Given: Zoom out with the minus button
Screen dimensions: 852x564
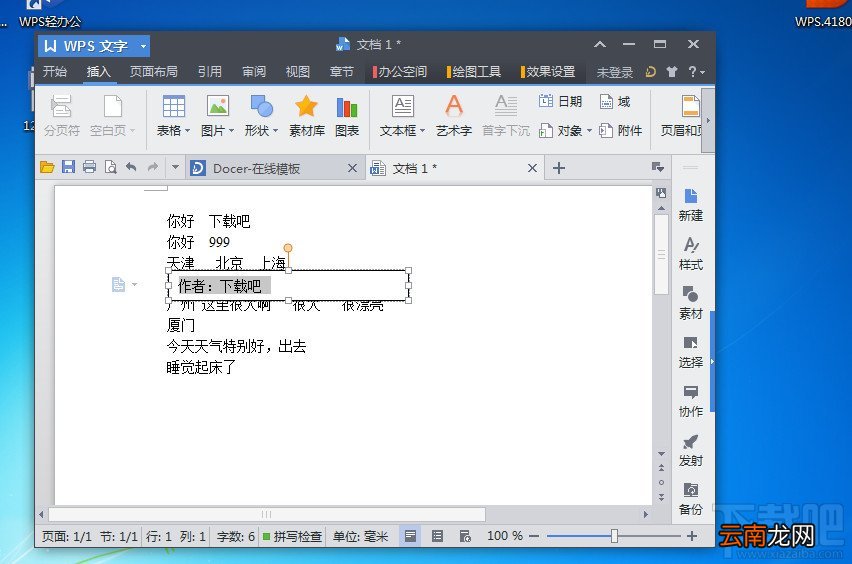Looking at the screenshot, I should tap(534, 536).
